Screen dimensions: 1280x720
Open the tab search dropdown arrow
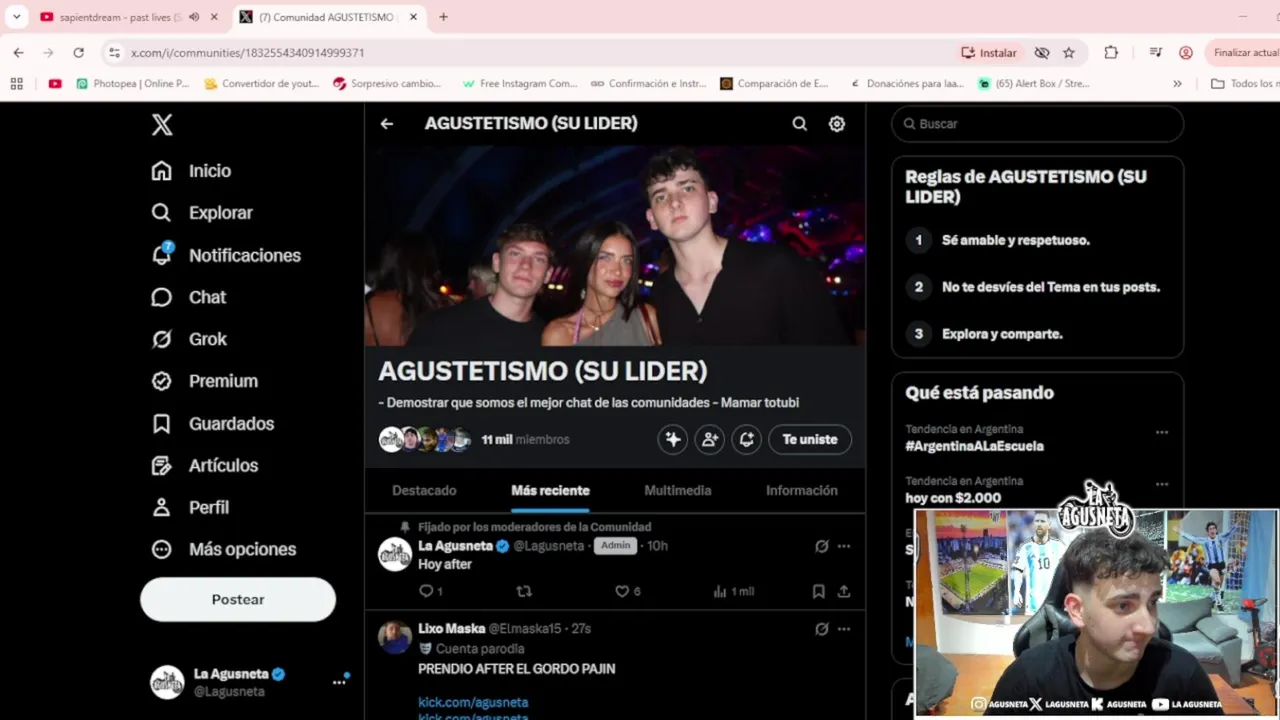[16, 17]
